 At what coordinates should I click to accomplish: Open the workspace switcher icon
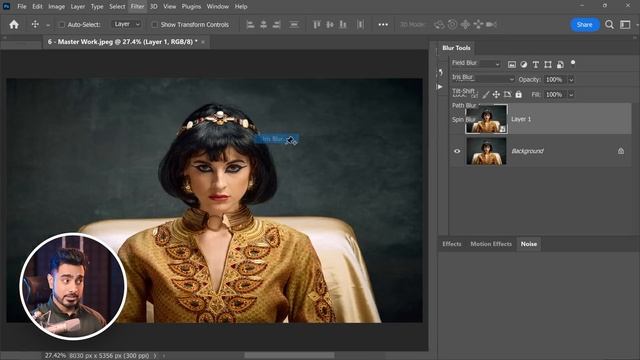625,24
